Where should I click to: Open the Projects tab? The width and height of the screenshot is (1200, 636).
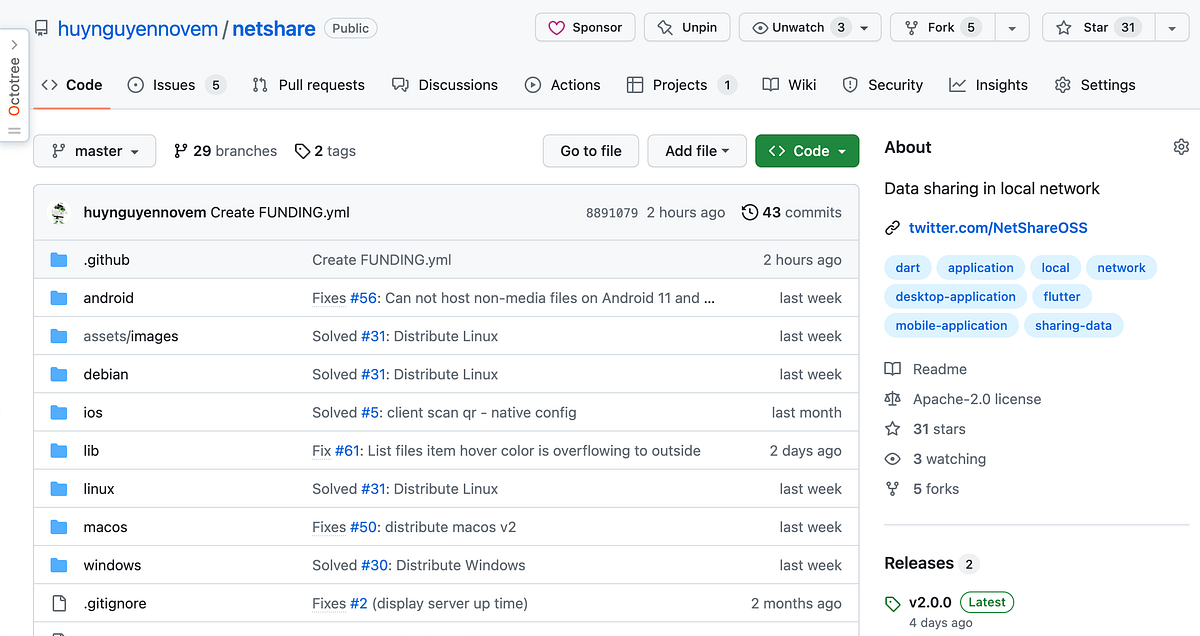point(682,85)
